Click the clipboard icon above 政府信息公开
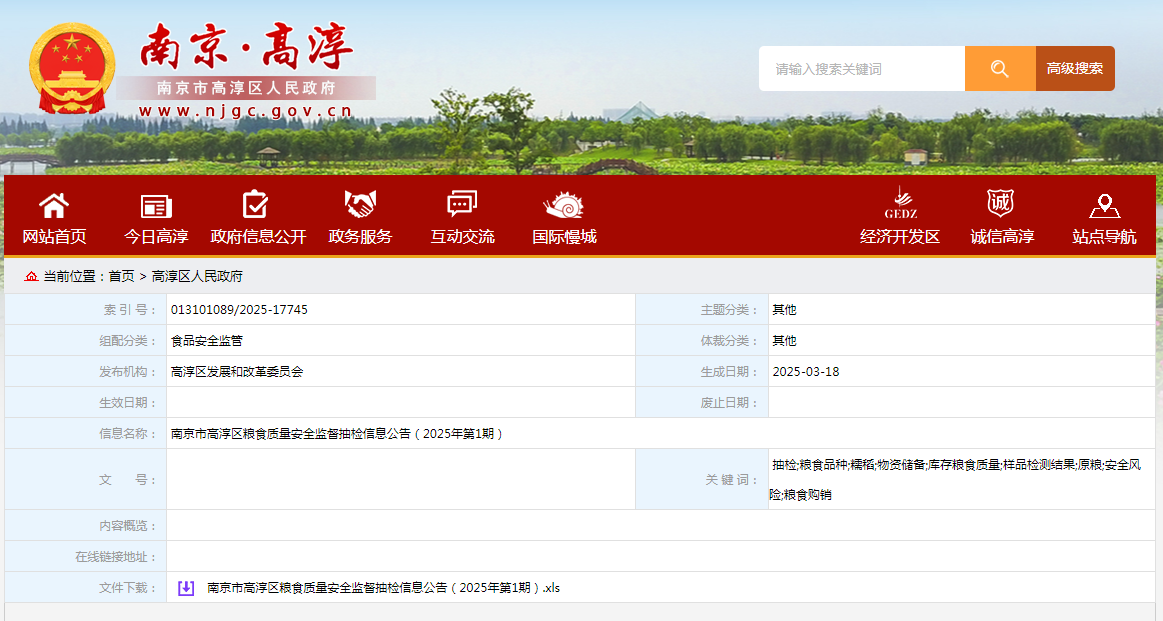Viewport: 1163px width, 621px height. [256, 205]
